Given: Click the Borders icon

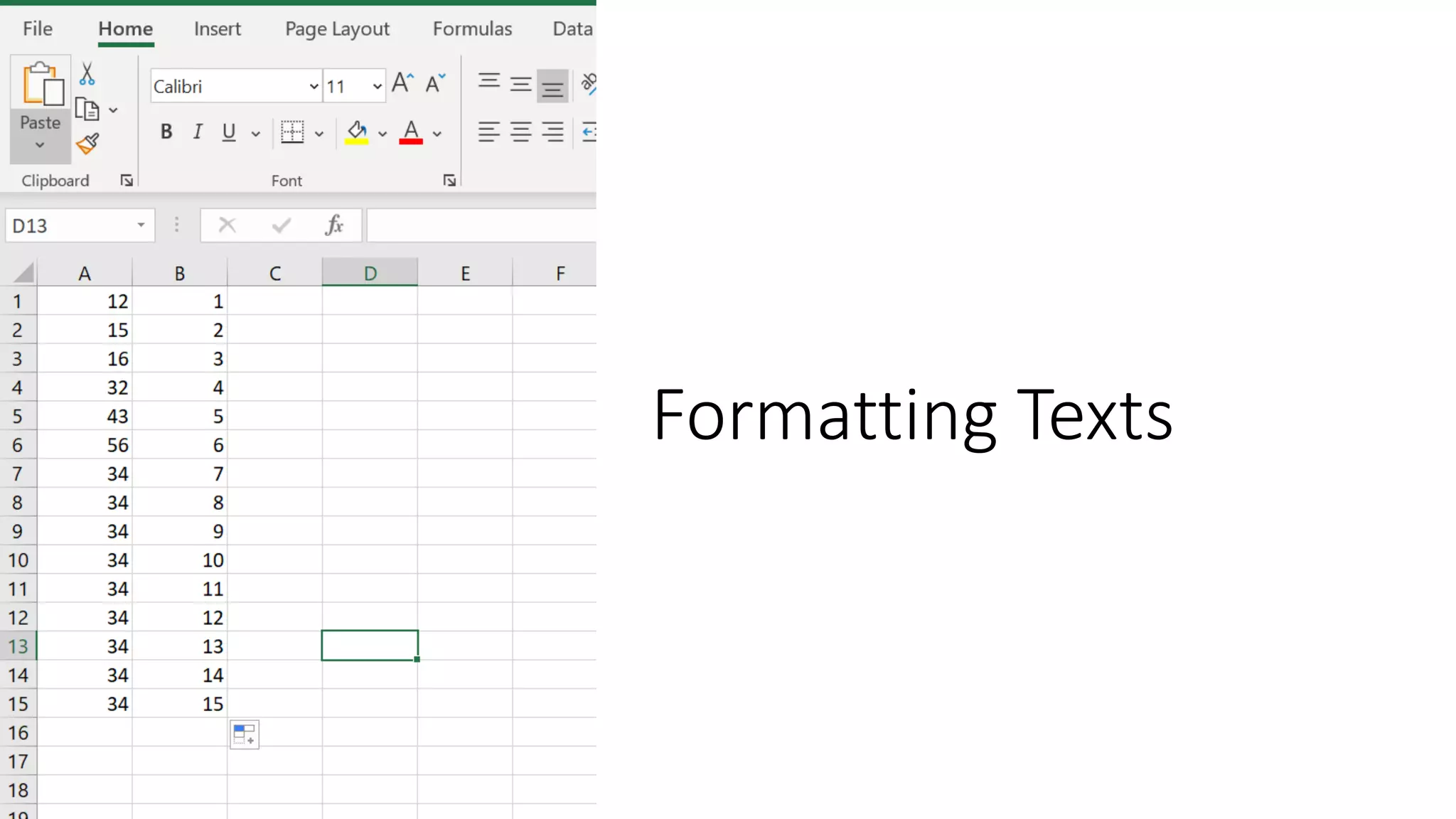Looking at the screenshot, I should pos(292,132).
